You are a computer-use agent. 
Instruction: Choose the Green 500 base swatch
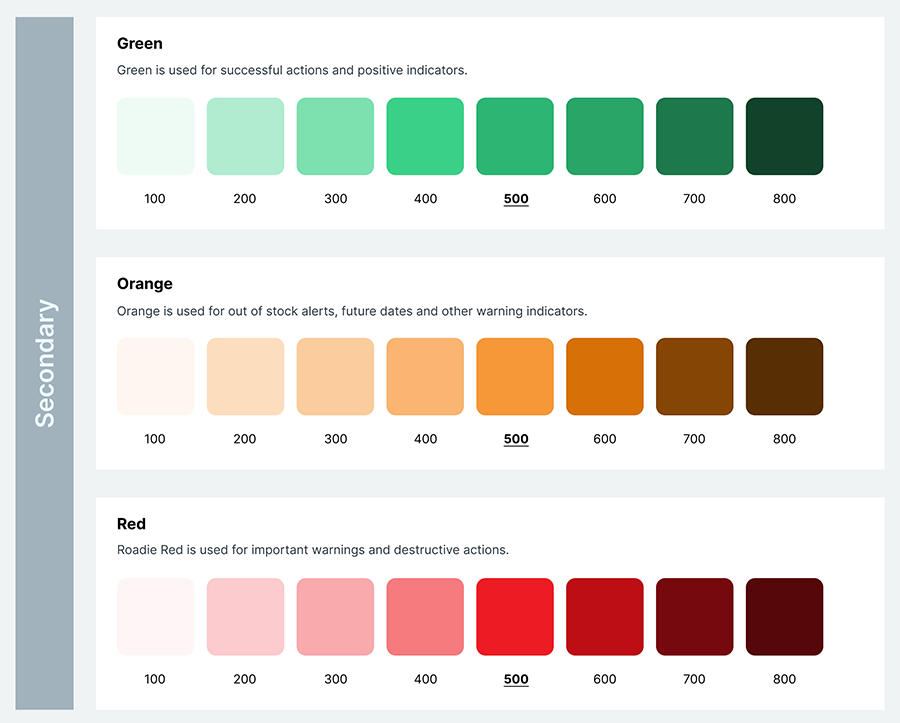tap(515, 136)
